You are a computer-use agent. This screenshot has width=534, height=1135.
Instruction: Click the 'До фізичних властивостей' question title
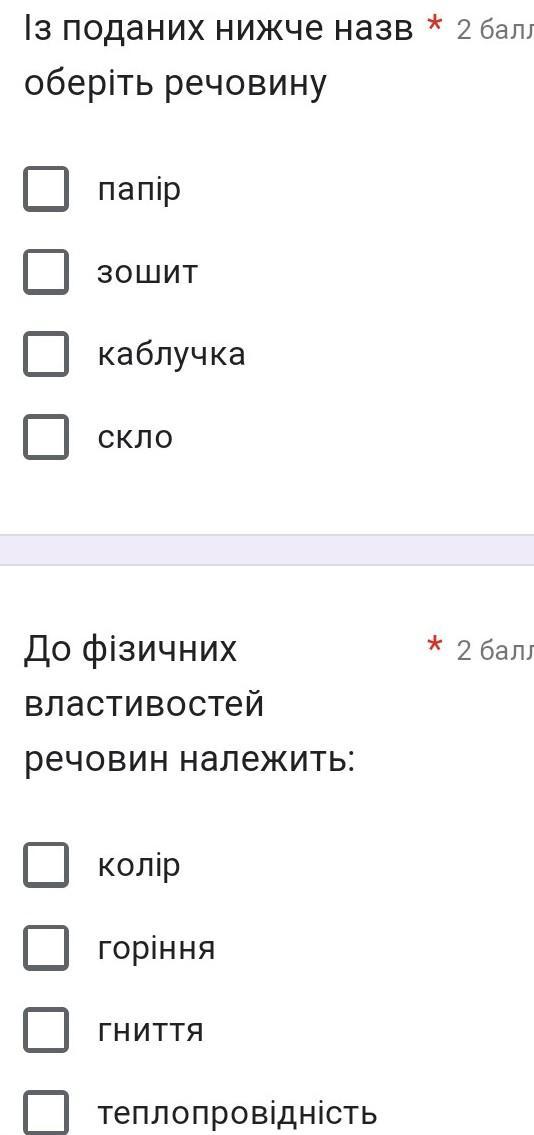pyautogui.click(x=144, y=675)
